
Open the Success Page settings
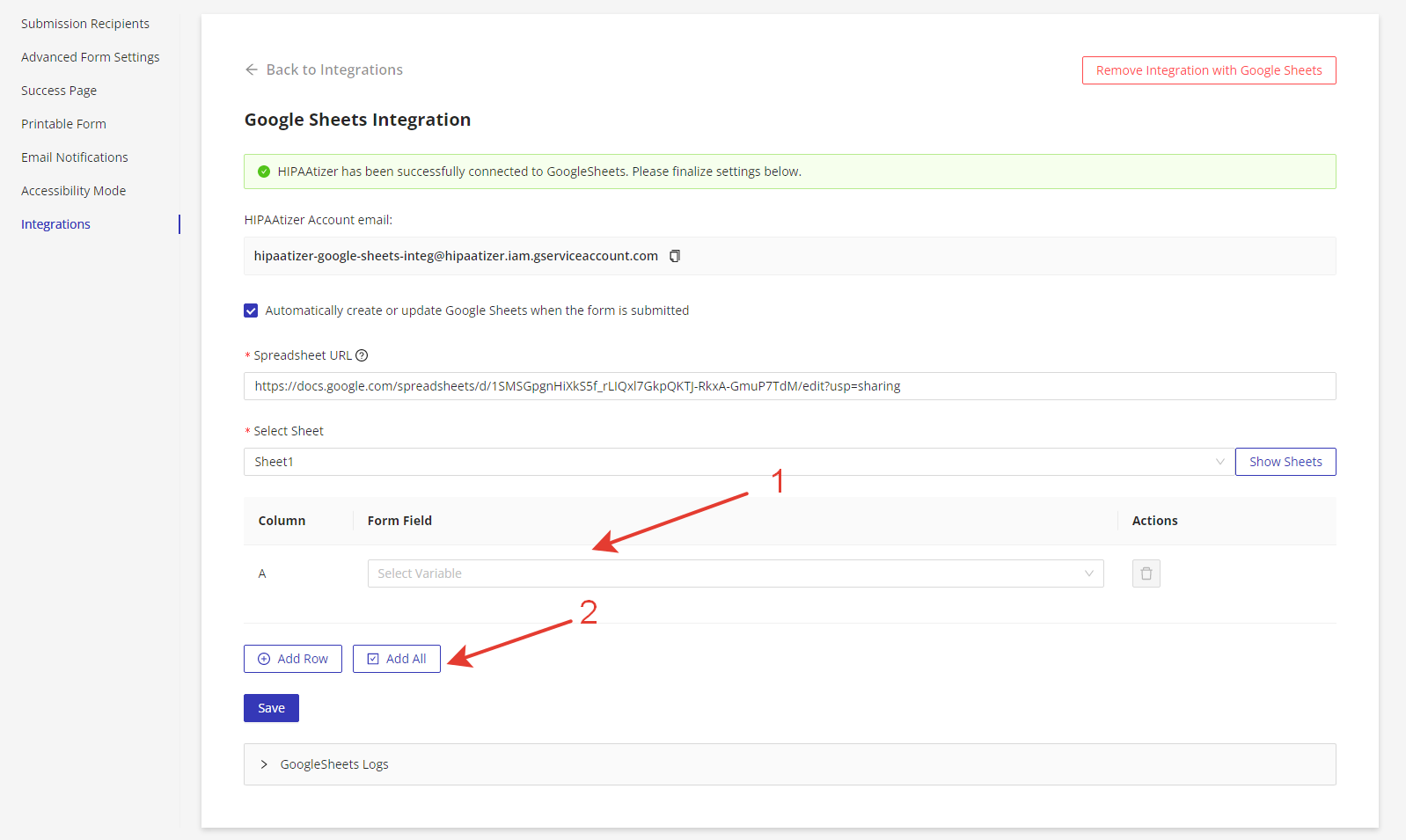(x=59, y=91)
